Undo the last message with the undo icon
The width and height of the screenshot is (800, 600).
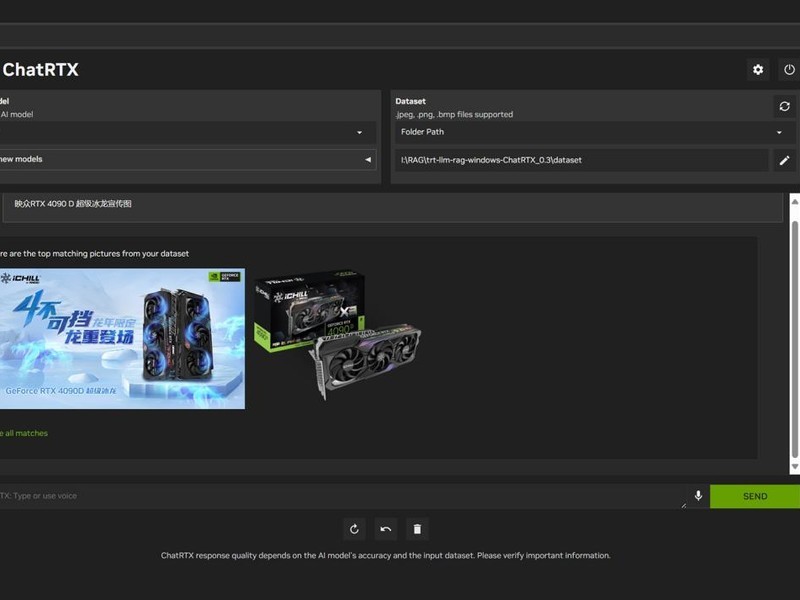(x=386, y=529)
